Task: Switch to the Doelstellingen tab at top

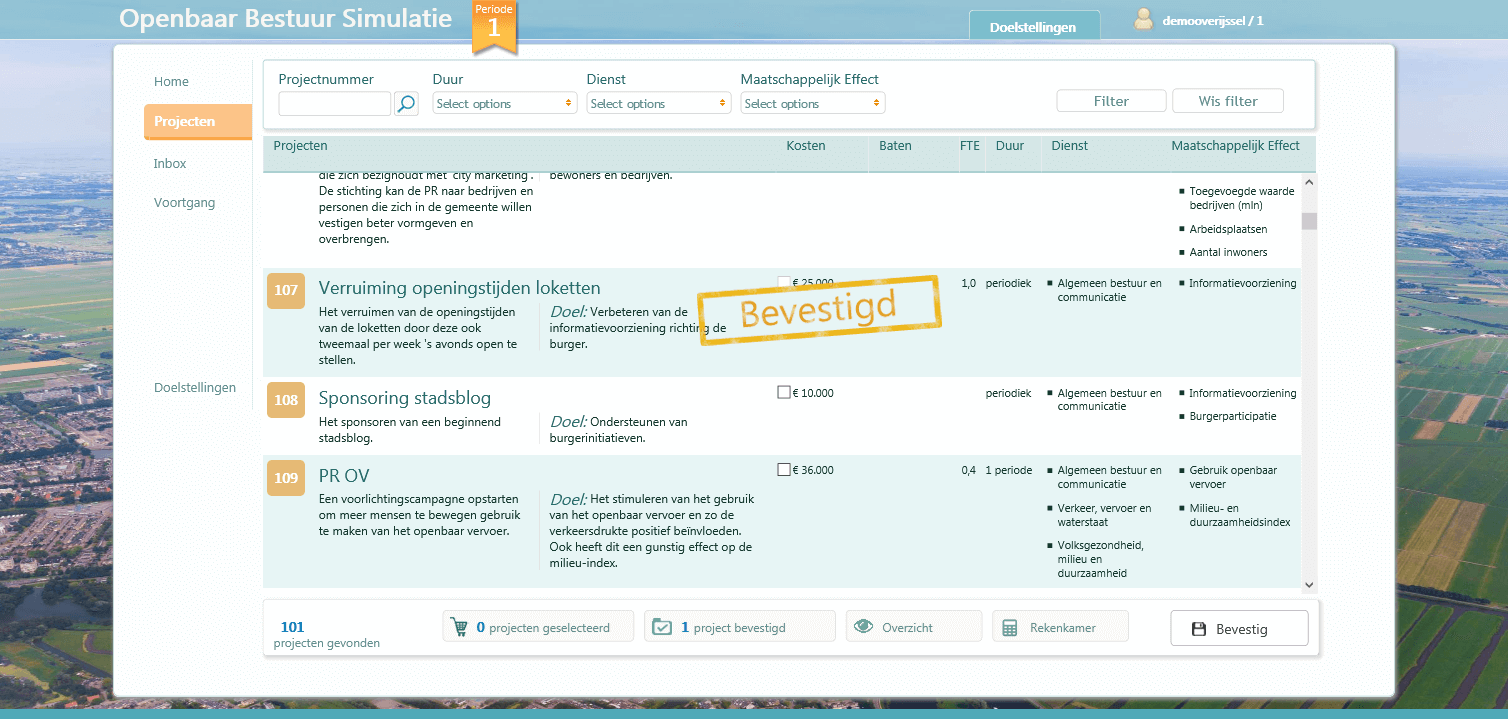Action: tap(1033, 27)
